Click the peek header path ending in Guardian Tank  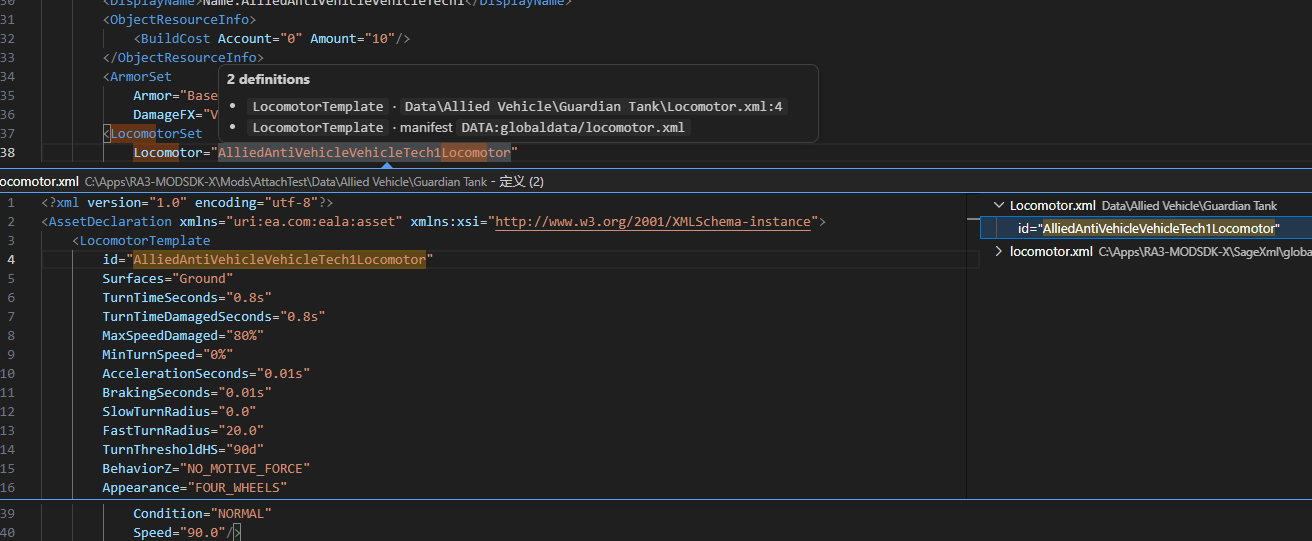pos(286,181)
